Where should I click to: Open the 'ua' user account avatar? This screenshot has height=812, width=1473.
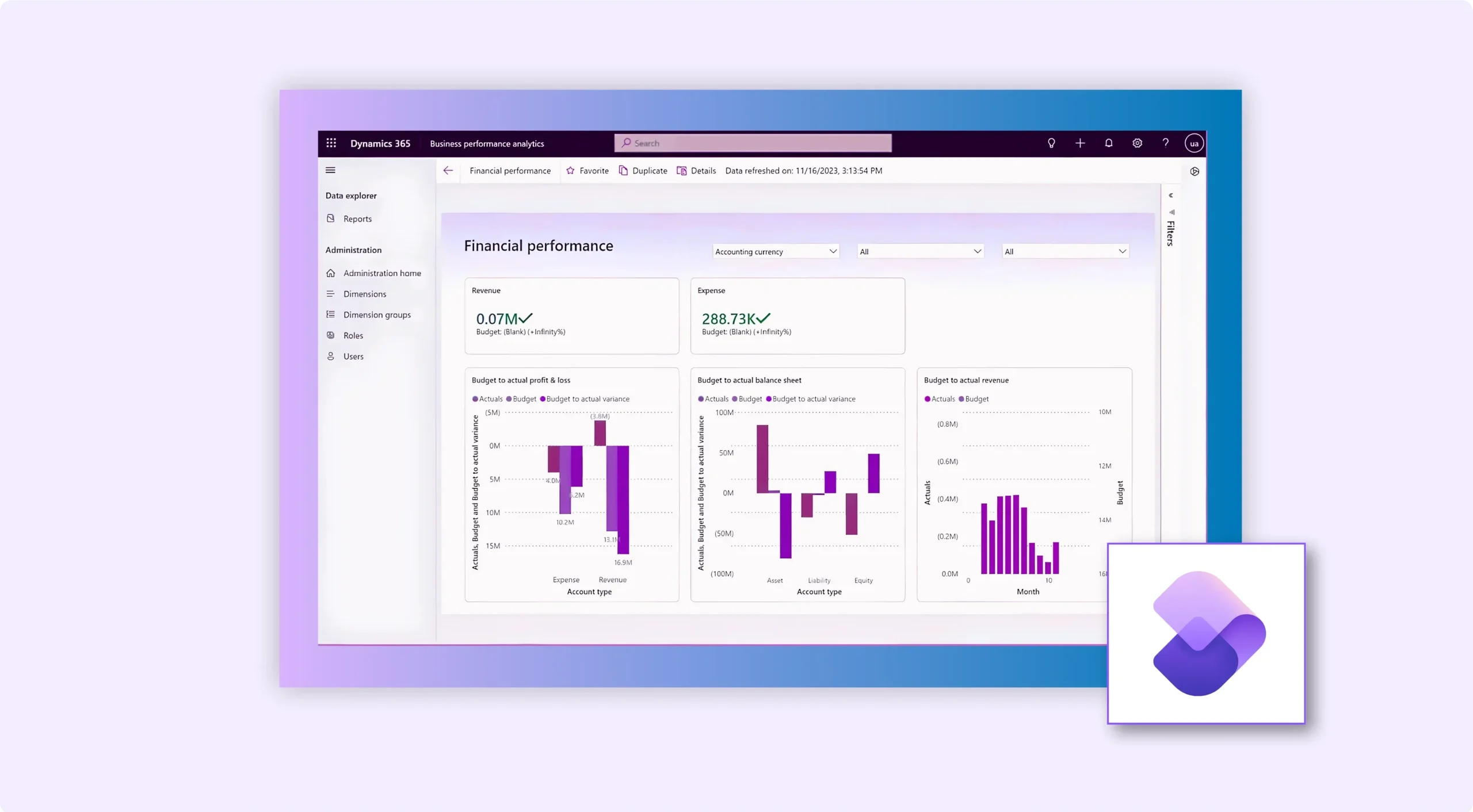pos(1194,143)
